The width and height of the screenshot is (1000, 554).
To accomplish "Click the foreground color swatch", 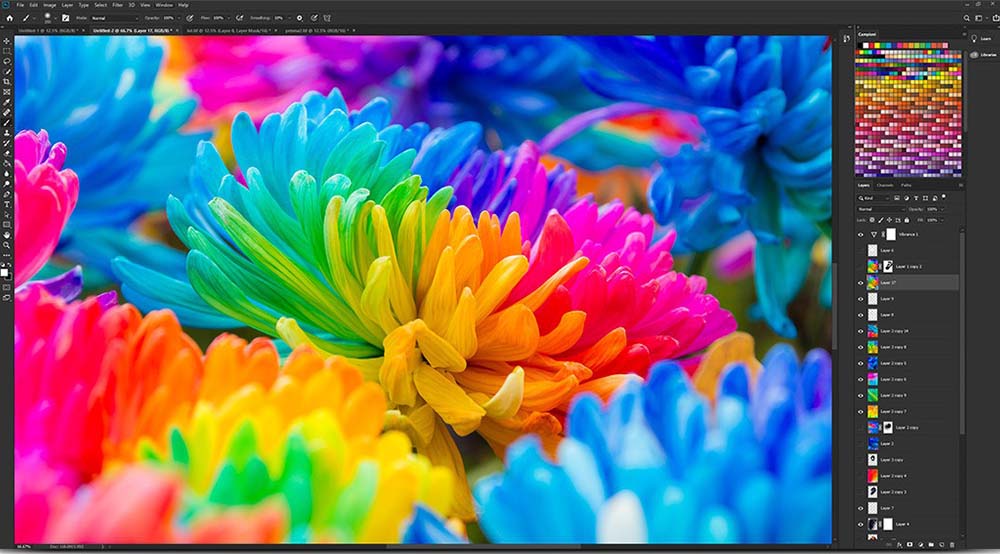I will pos(5,272).
